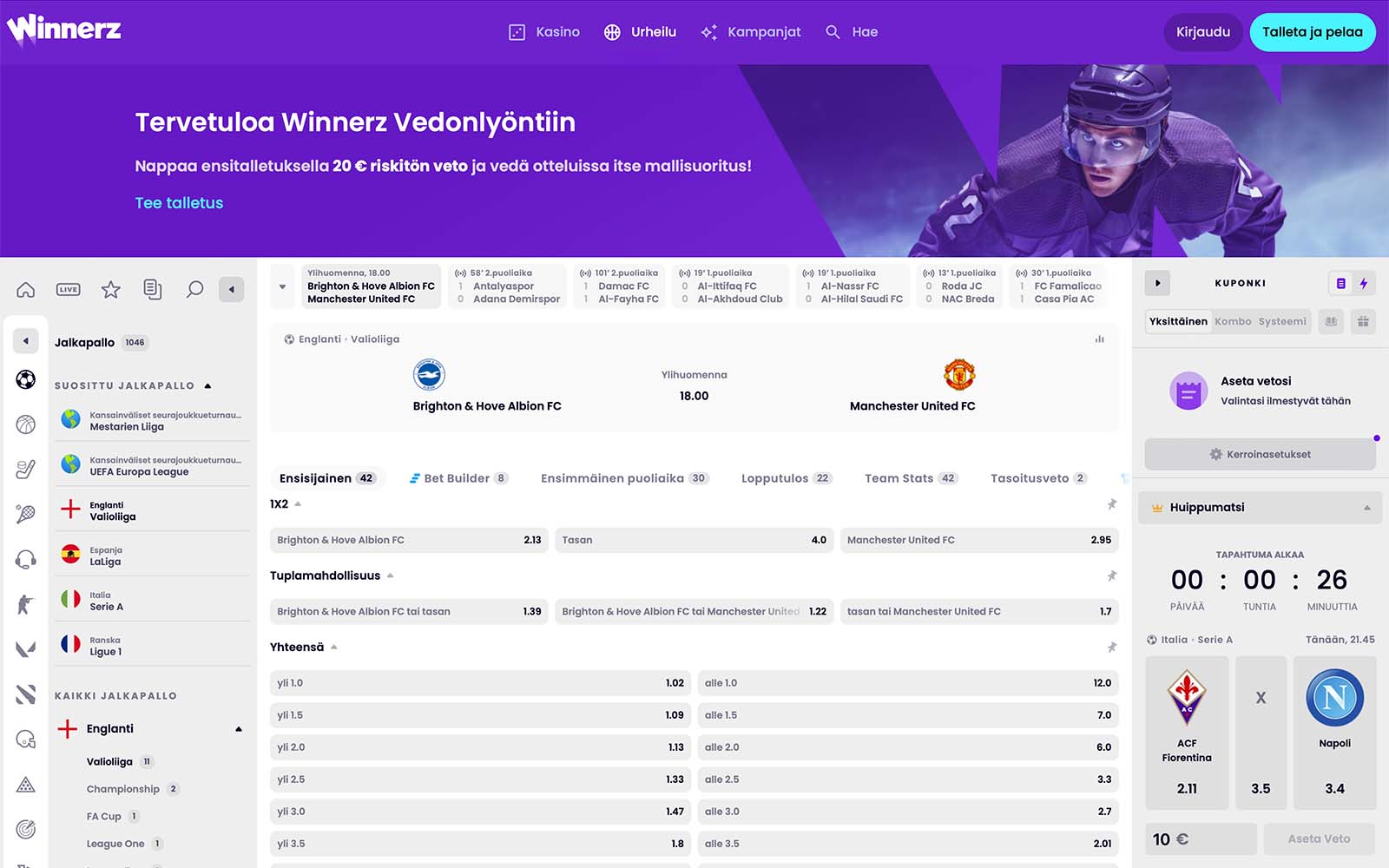
Task: Switch coupon to quick bet lightning mode
Action: pos(1364,283)
